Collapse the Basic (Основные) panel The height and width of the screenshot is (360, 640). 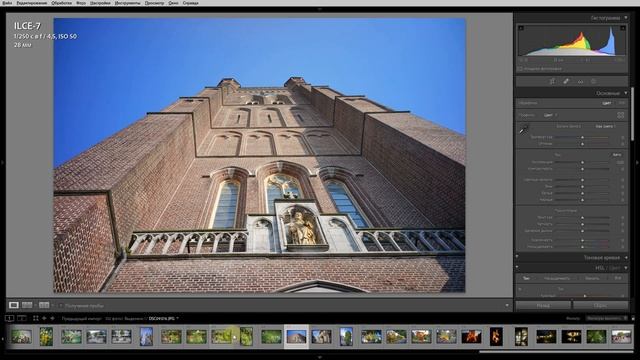pos(626,93)
